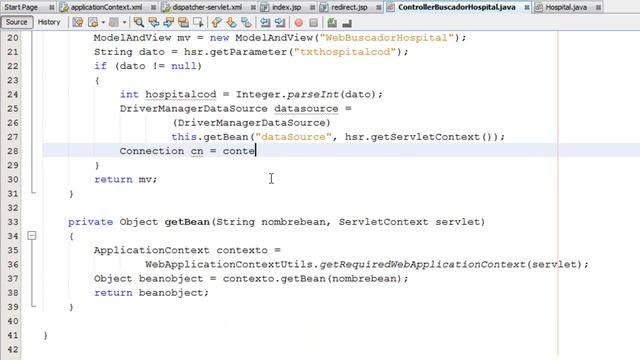
Task: Click line number 24 in gutter
Action: coord(13,94)
